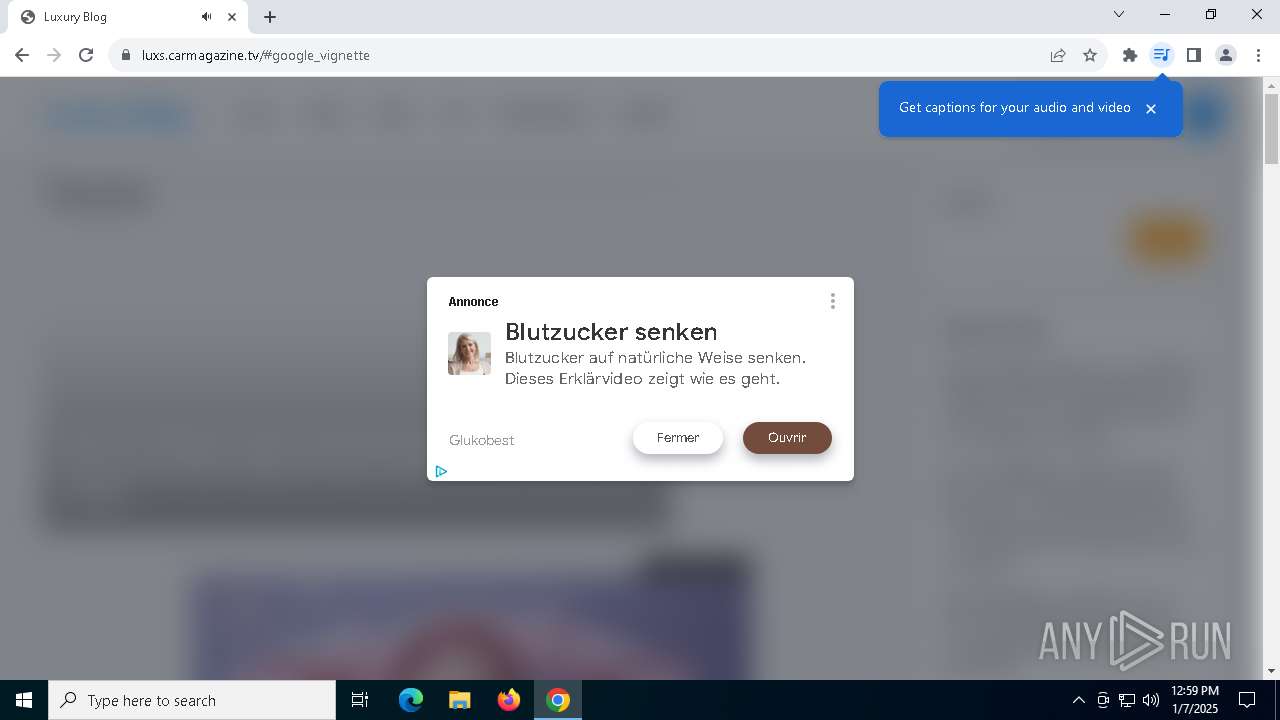Click the Blutzucker senken headline
The image size is (1280, 720).
pos(611,331)
